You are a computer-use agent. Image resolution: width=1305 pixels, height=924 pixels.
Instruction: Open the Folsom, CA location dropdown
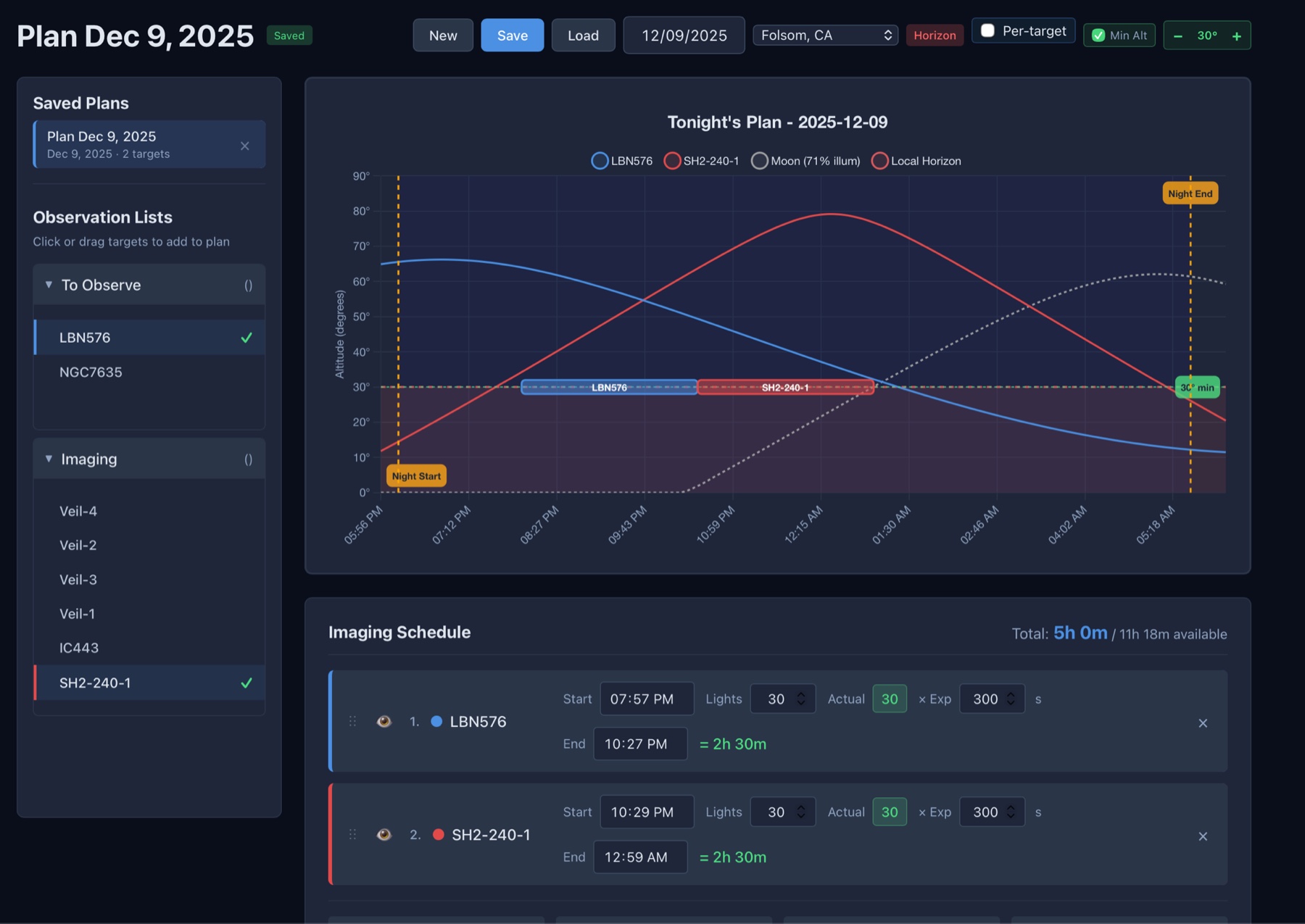pyautogui.click(x=825, y=35)
